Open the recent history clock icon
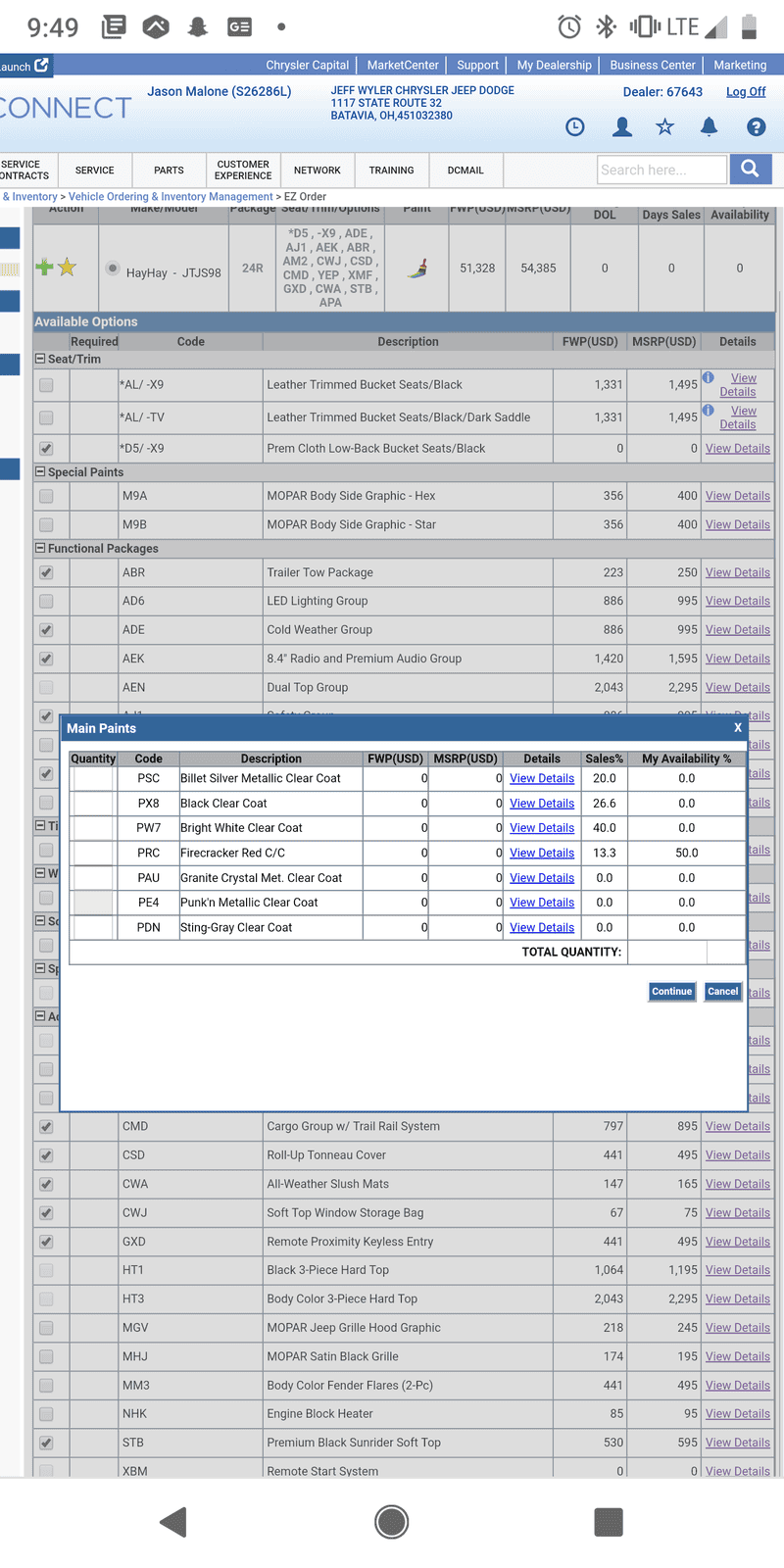This screenshot has height=1568, width=784. tap(575, 126)
